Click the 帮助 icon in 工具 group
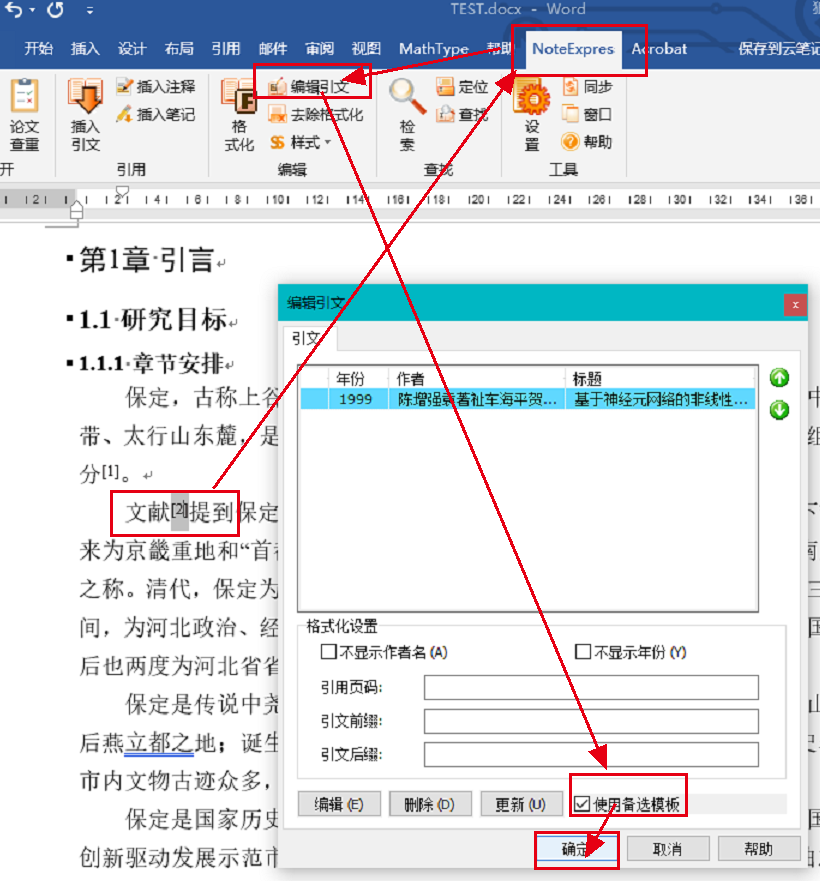Screen dimensions: 820x881 click(x=587, y=142)
